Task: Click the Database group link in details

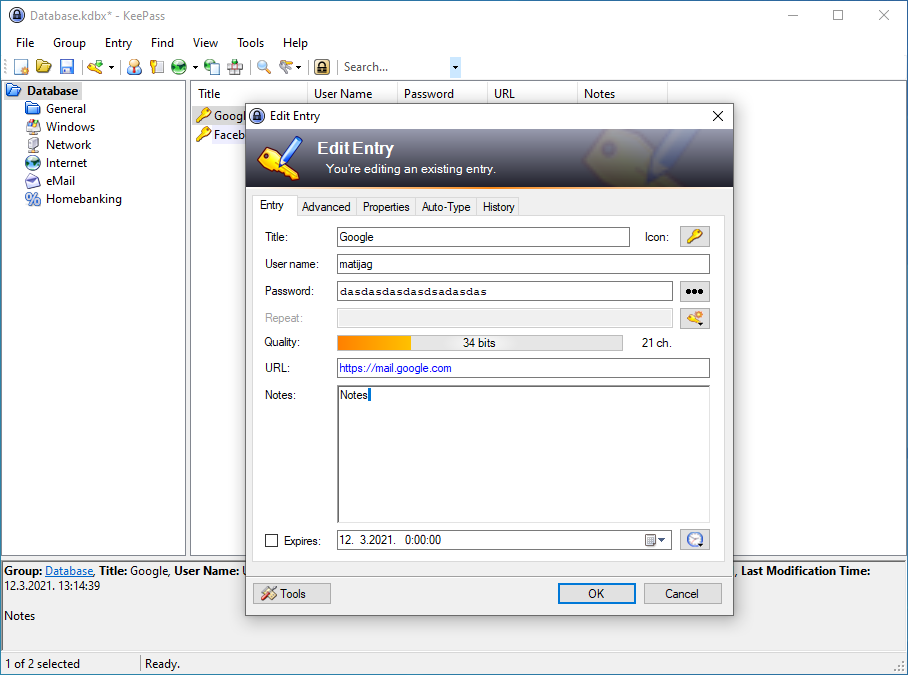Action: point(69,571)
